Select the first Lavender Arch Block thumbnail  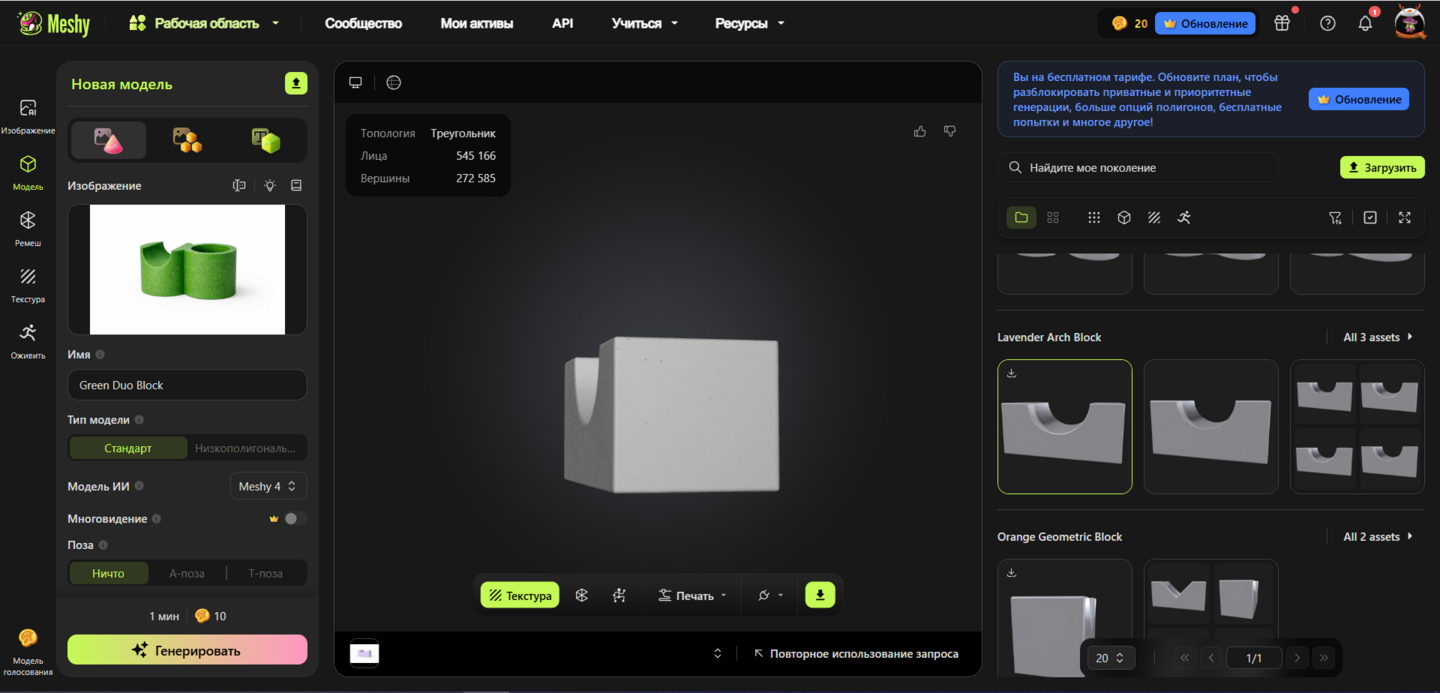pyautogui.click(x=1064, y=427)
